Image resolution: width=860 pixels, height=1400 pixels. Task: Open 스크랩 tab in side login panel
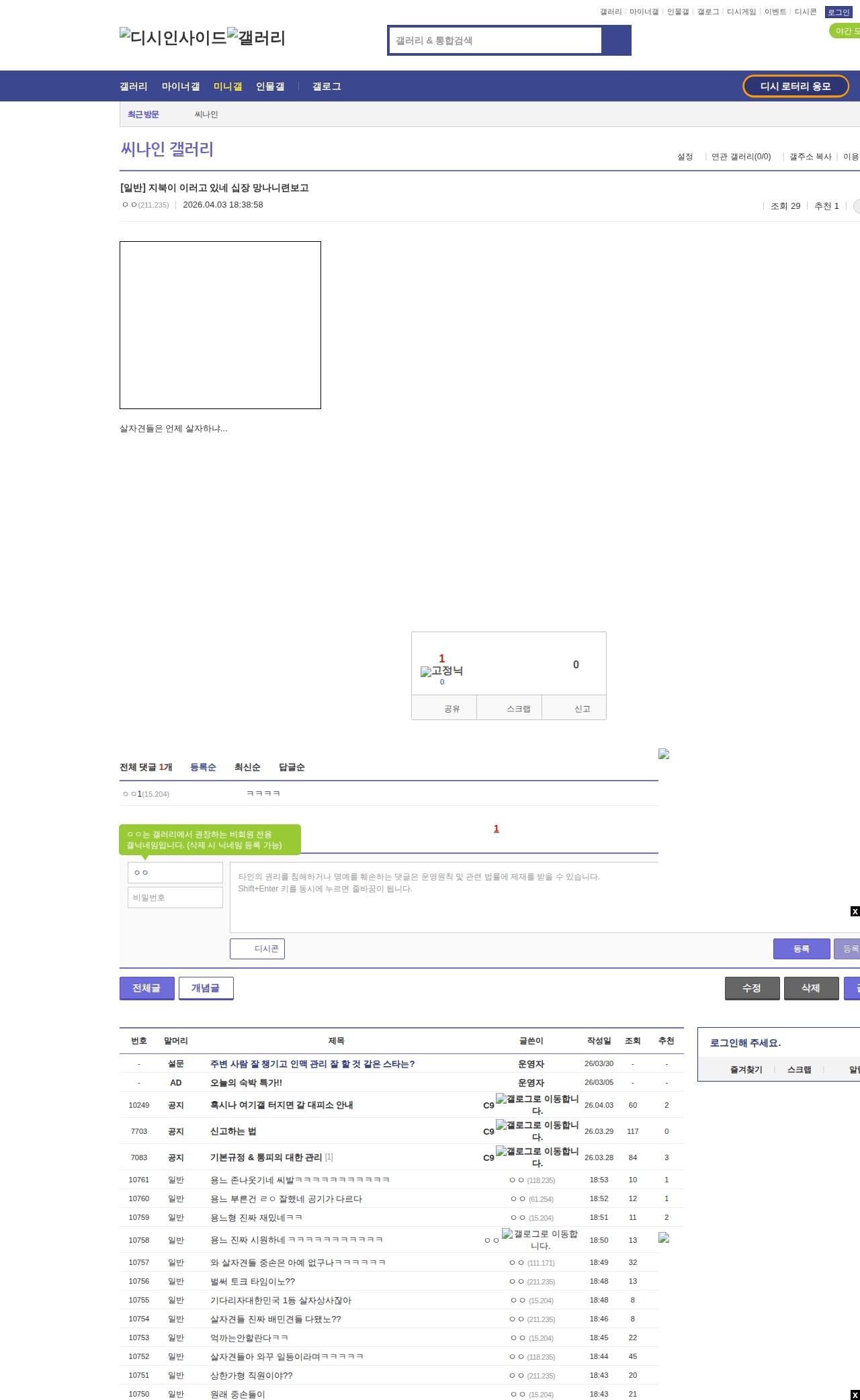[x=799, y=1069]
